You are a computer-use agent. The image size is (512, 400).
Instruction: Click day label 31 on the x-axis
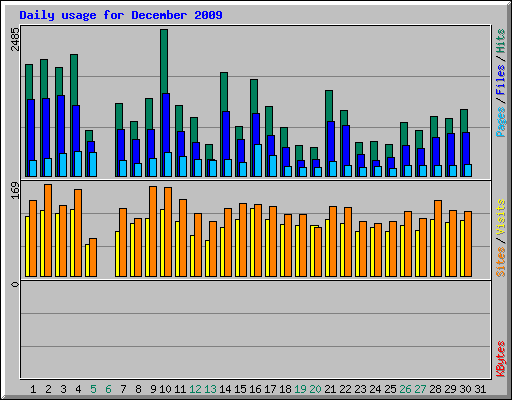click(x=480, y=389)
